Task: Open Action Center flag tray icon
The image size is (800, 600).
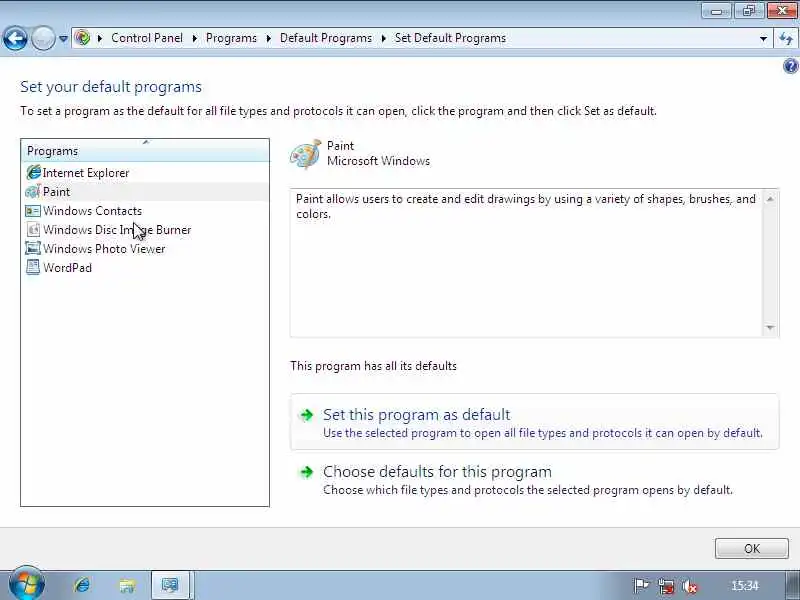Action: tap(641, 585)
